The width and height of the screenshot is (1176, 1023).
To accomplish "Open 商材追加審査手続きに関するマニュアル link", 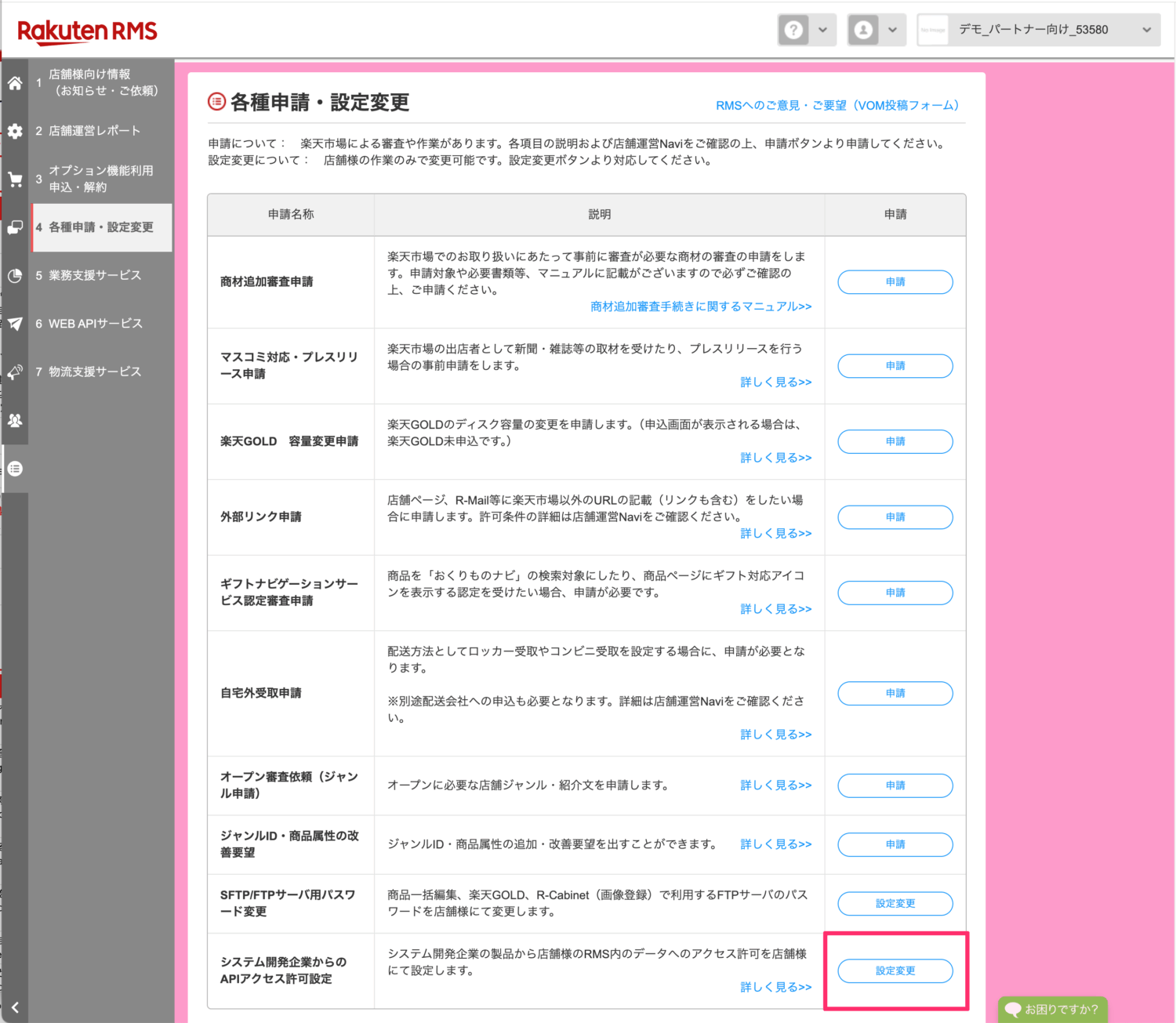I will point(701,307).
